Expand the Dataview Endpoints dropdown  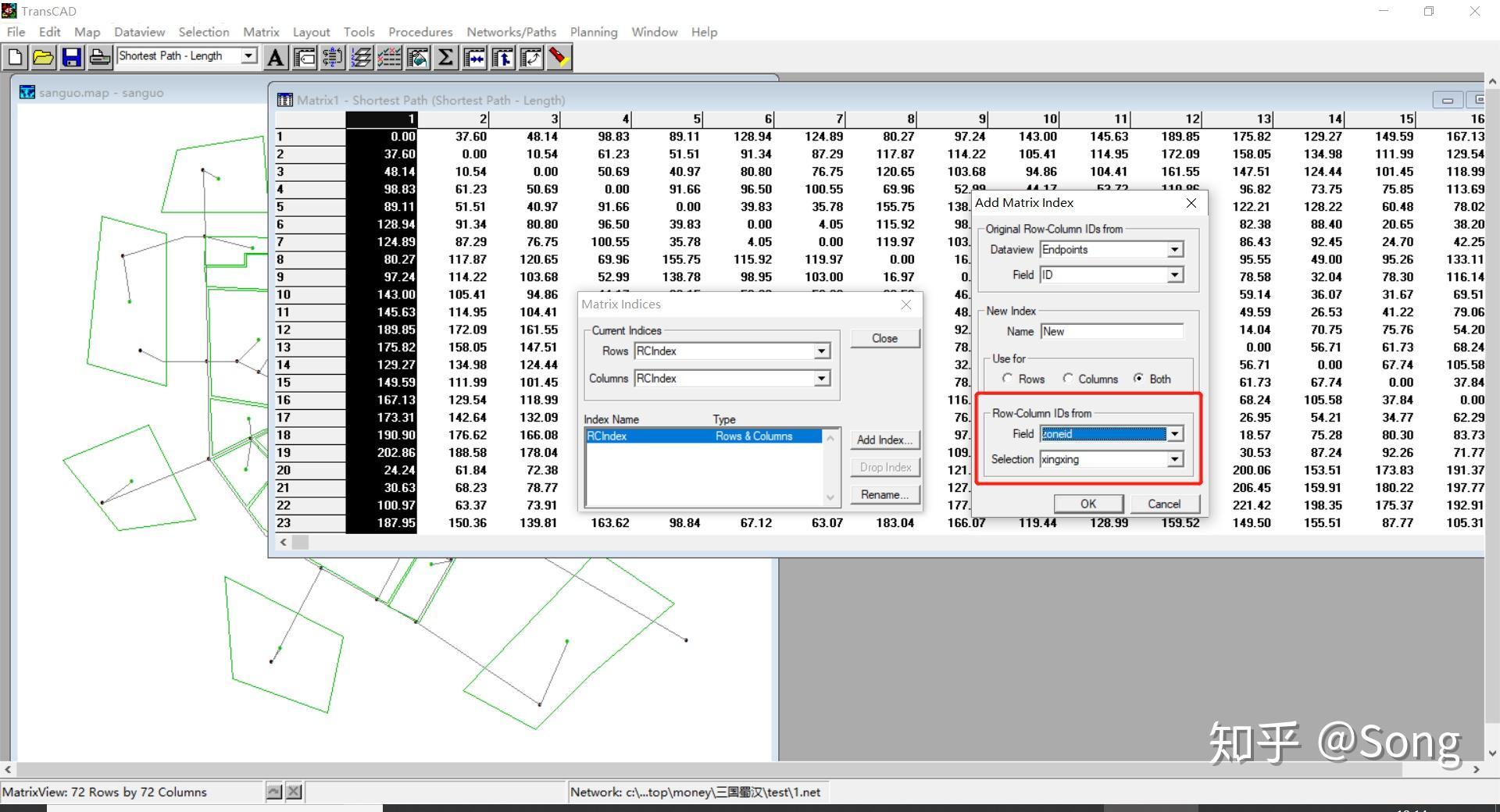point(1174,250)
